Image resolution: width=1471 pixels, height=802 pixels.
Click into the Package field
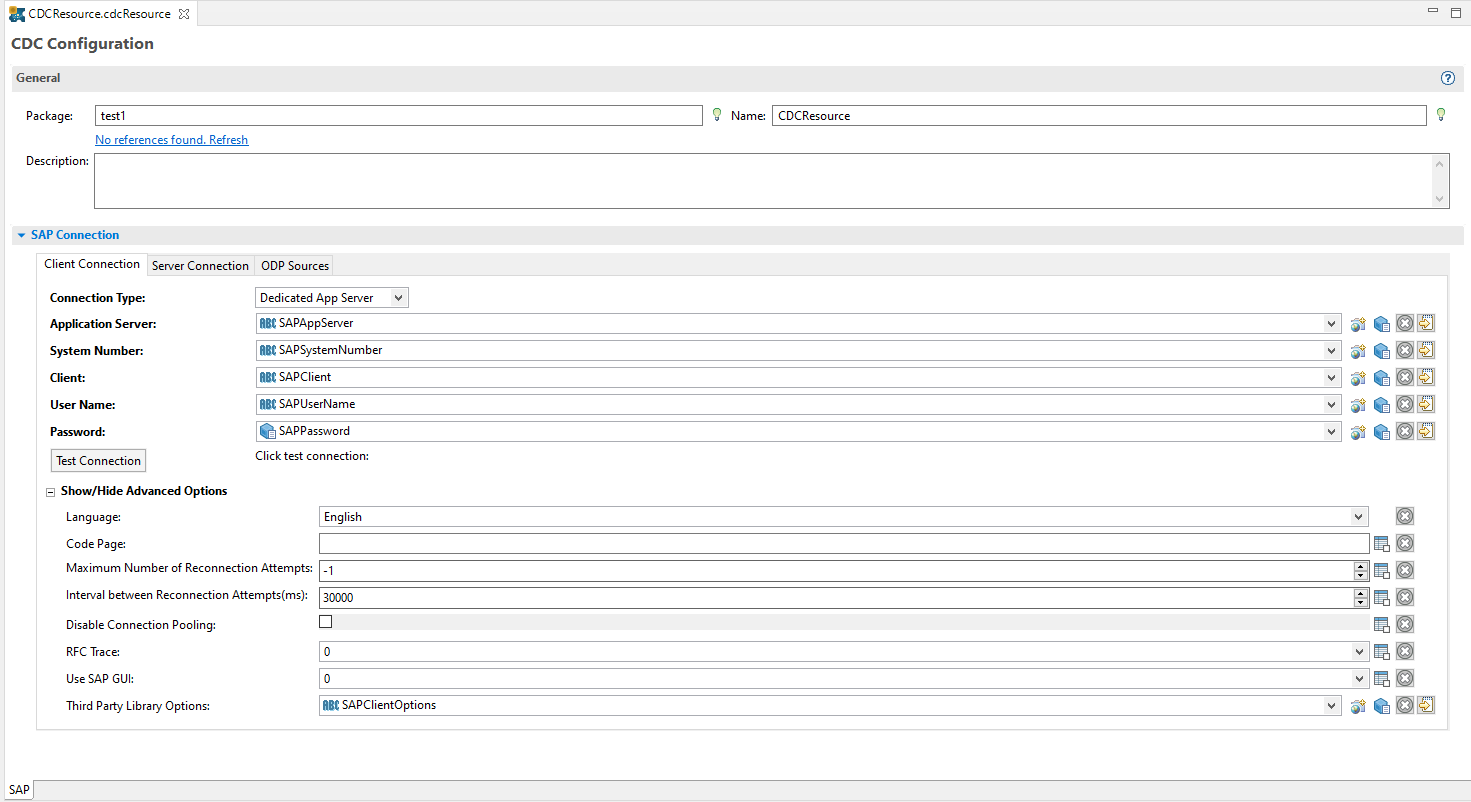pos(398,116)
